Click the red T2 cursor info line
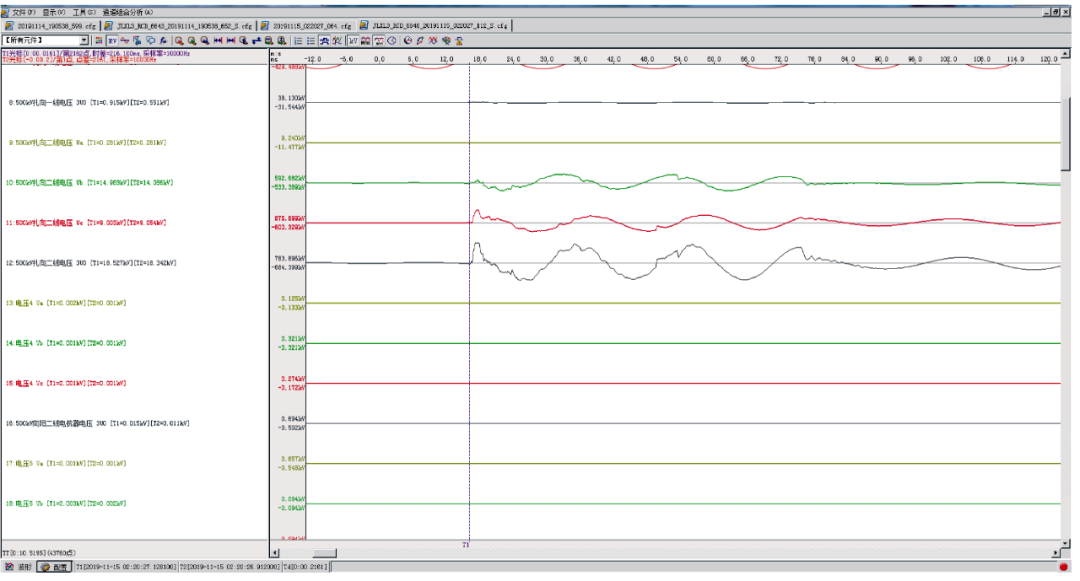1080x581 pixels. point(79,59)
